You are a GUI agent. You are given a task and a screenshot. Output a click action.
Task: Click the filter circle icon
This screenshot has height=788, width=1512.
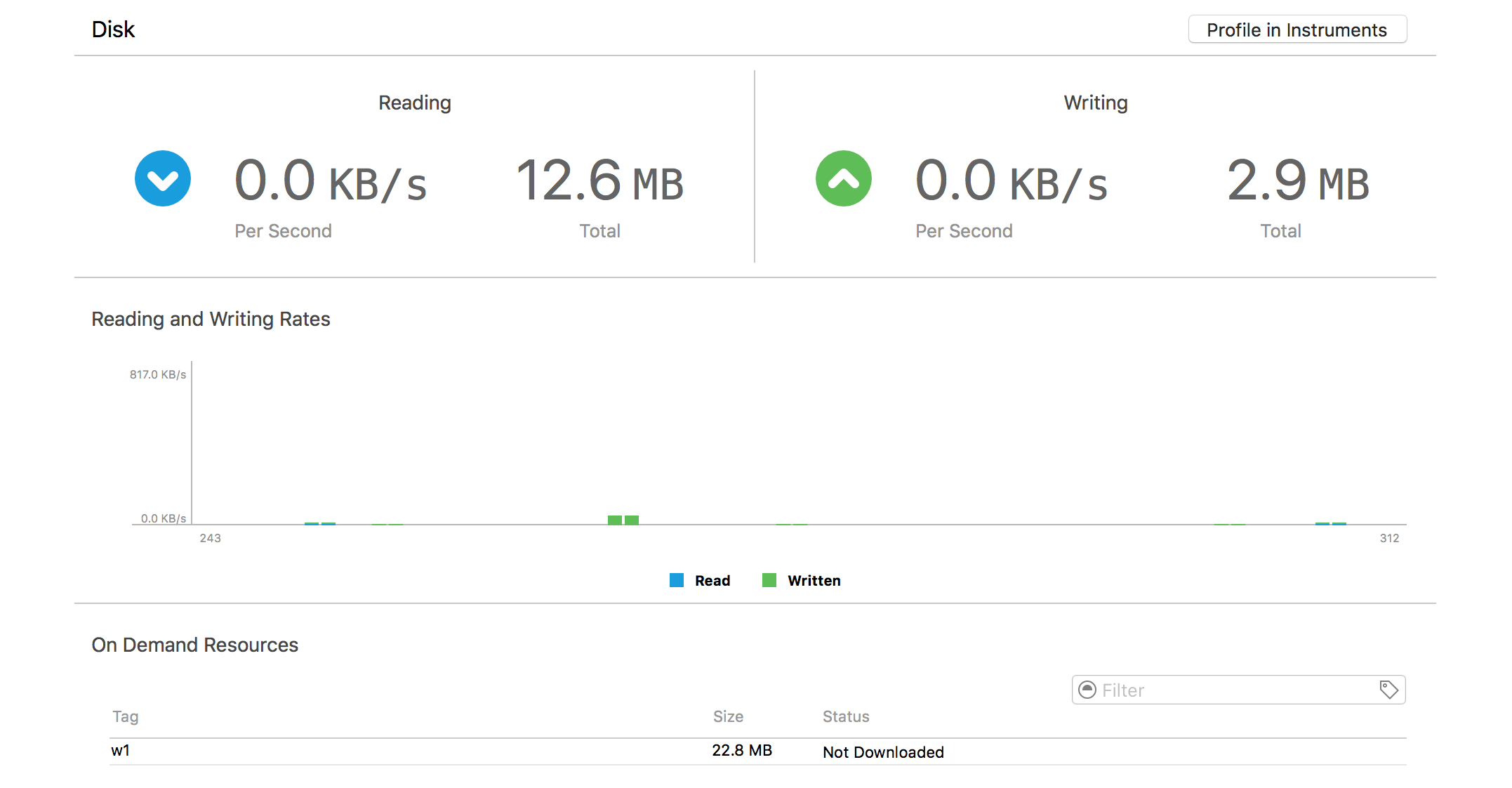click(x=1087, y=690)
